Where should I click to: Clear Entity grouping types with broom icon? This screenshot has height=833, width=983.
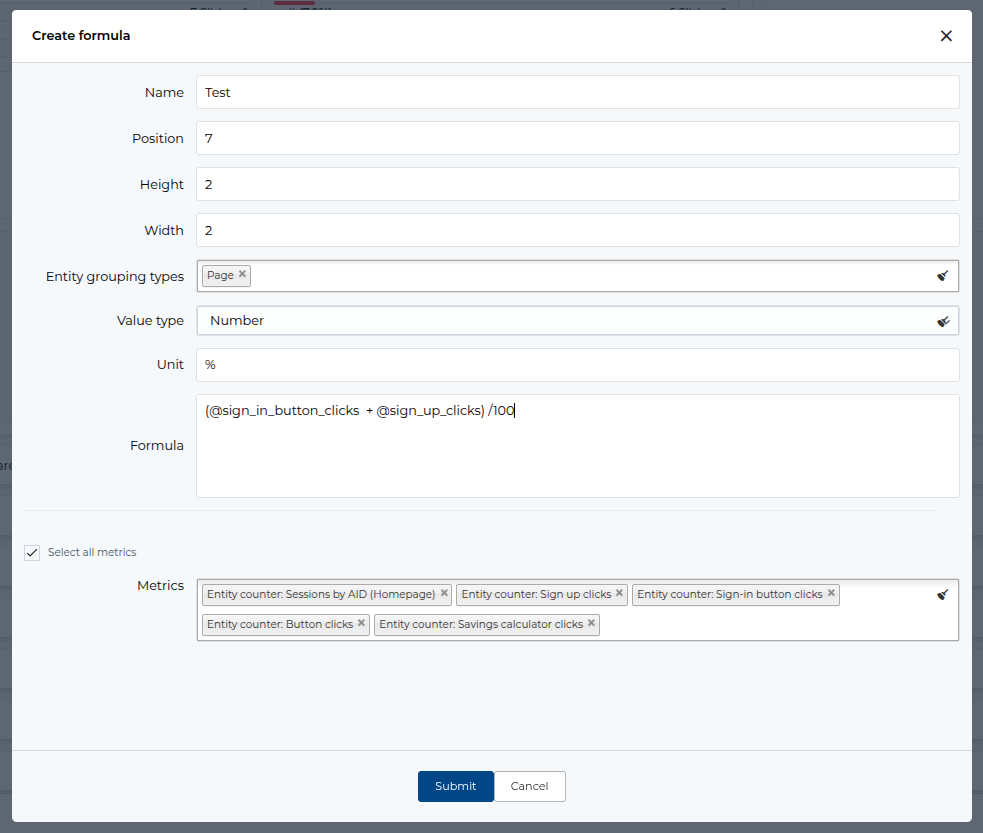click(942, 276)
